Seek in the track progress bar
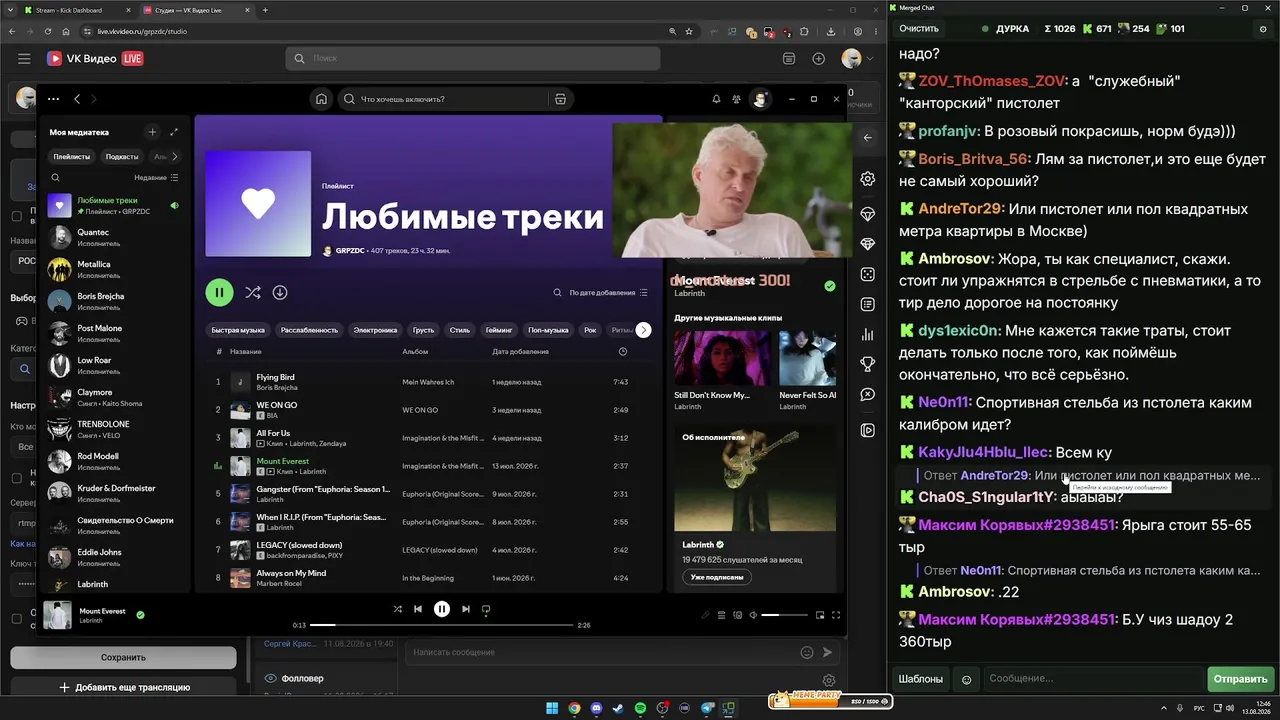This screenshot has width=1280, height=720. 442,625
